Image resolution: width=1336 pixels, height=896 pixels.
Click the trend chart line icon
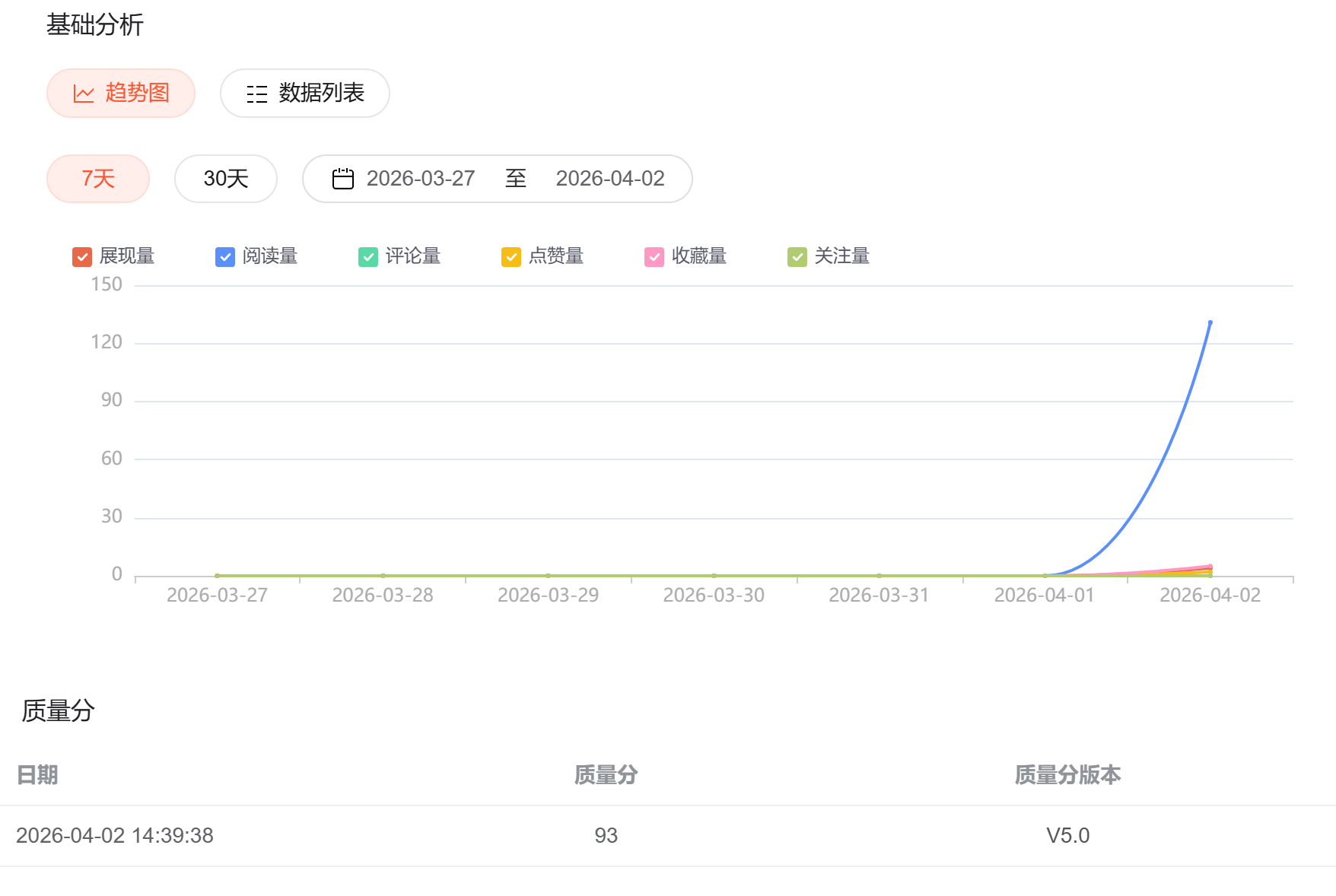[x=84, y=94]
